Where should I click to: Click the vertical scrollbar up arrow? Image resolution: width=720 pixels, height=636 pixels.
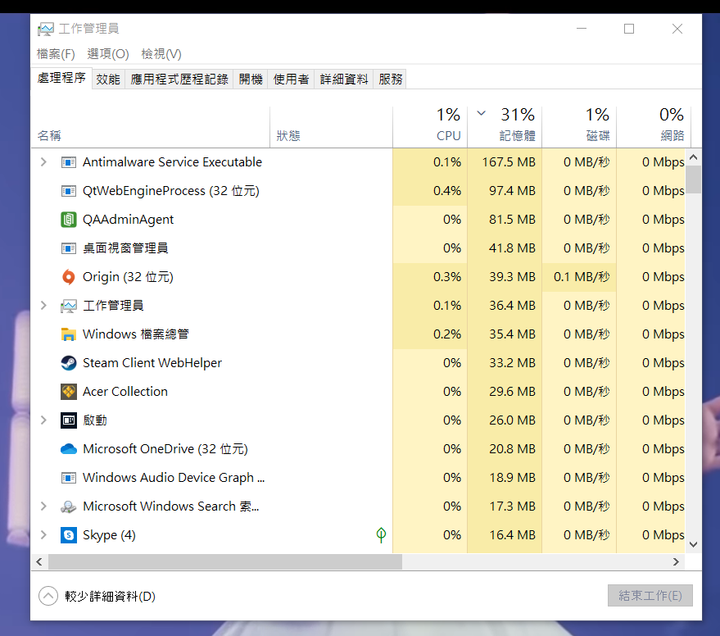pos(693,158)
